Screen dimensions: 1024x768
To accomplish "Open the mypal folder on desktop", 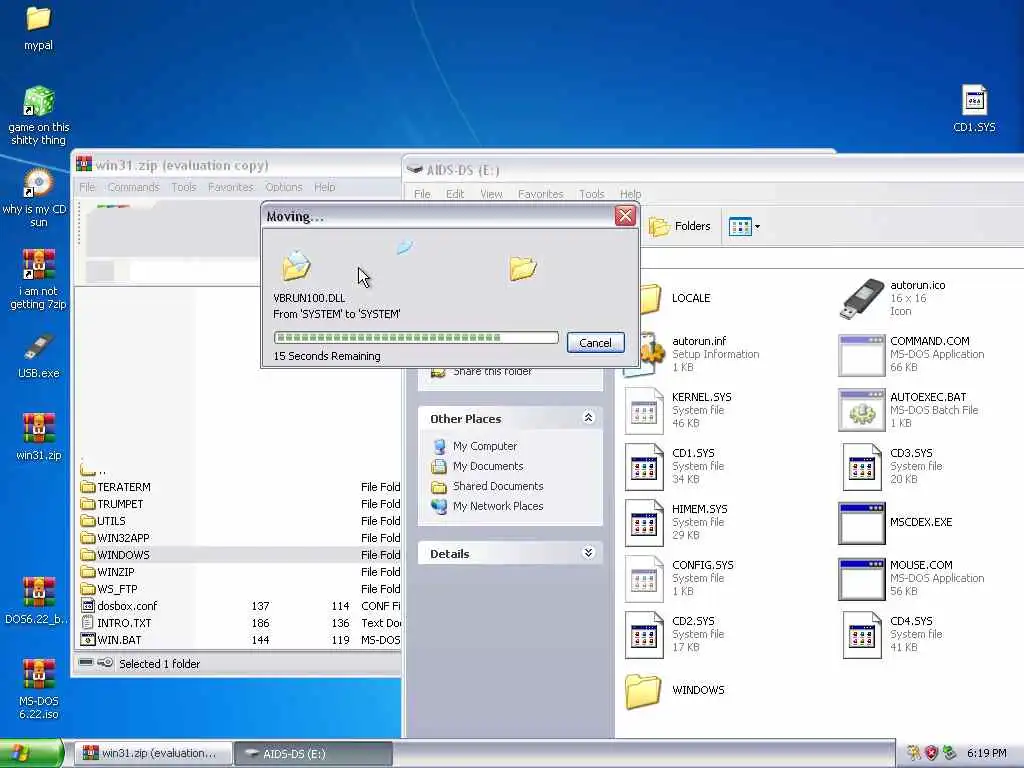I will pyautogui.click(x=38, y=27).
